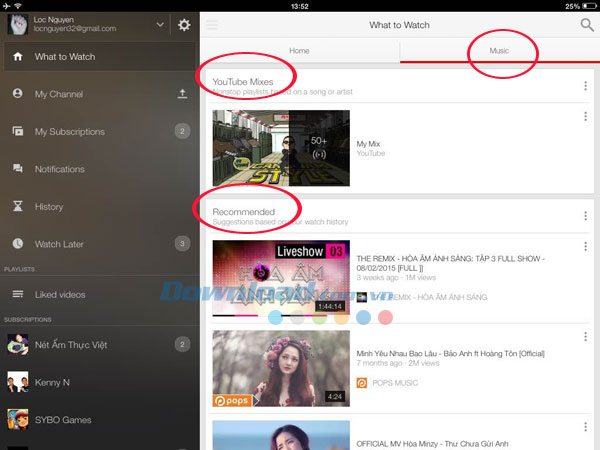Image resolution: width=600 pixels, height=450 pixels.
Task: Select SYBO Games channel avatar
Action: 18,419
